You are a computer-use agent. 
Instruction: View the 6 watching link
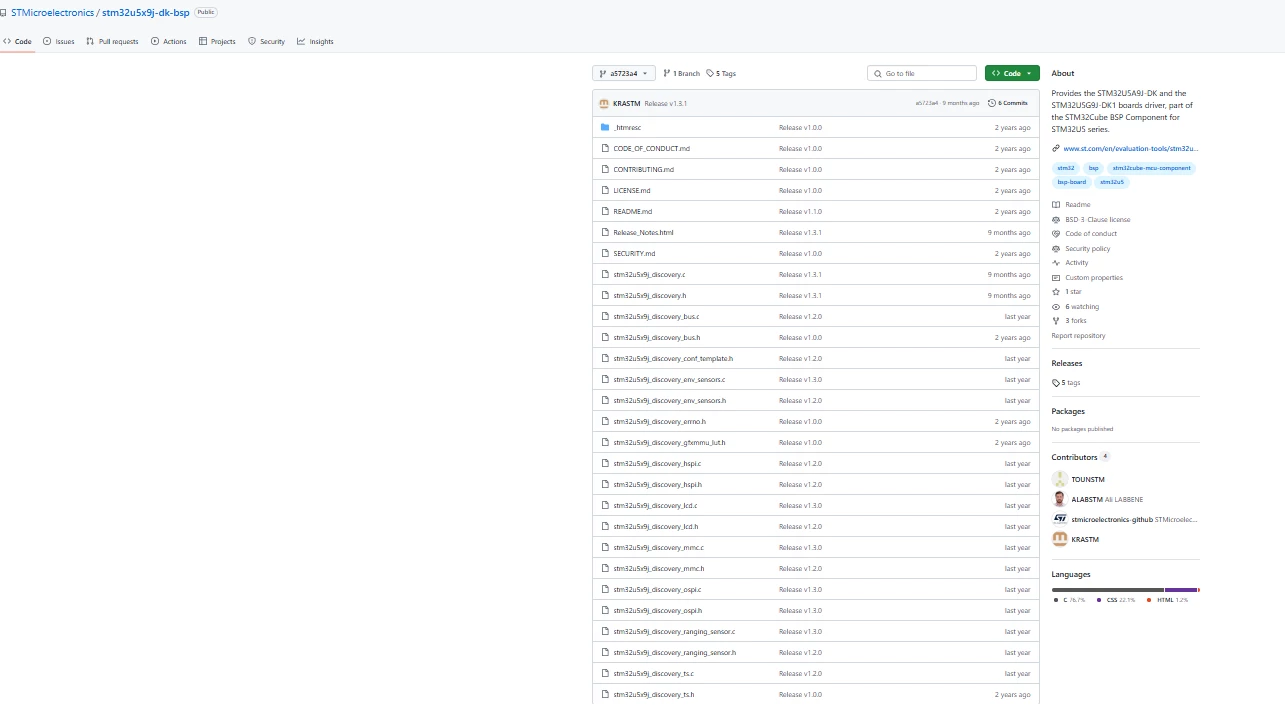click(x=1075, y=306)
